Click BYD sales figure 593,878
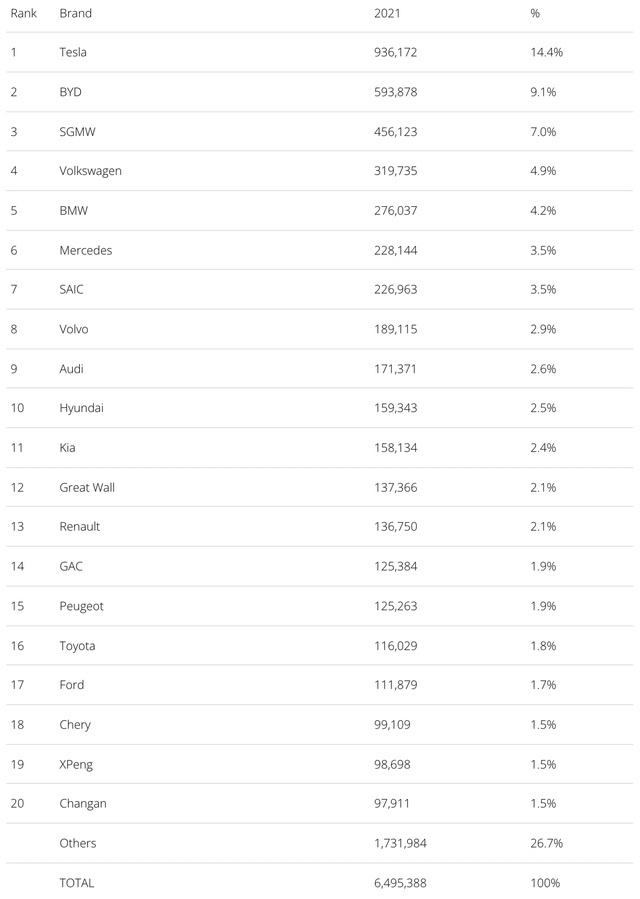 (396, 92)
